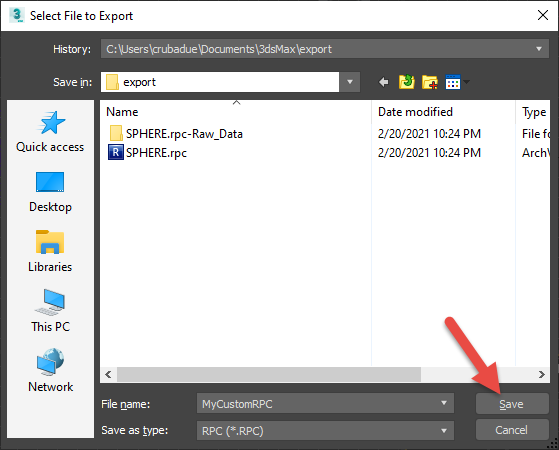Viewport: 559px width, 450px height.
Task: Click the SPHERE.rpc date modified cell
Action: (429, 153)
